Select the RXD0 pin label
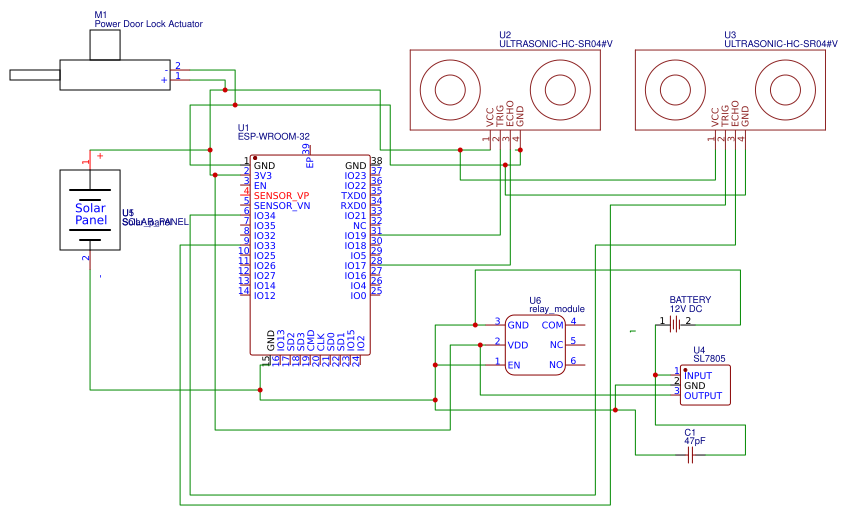This screenshot has width=849, height=515. point(353,206)
